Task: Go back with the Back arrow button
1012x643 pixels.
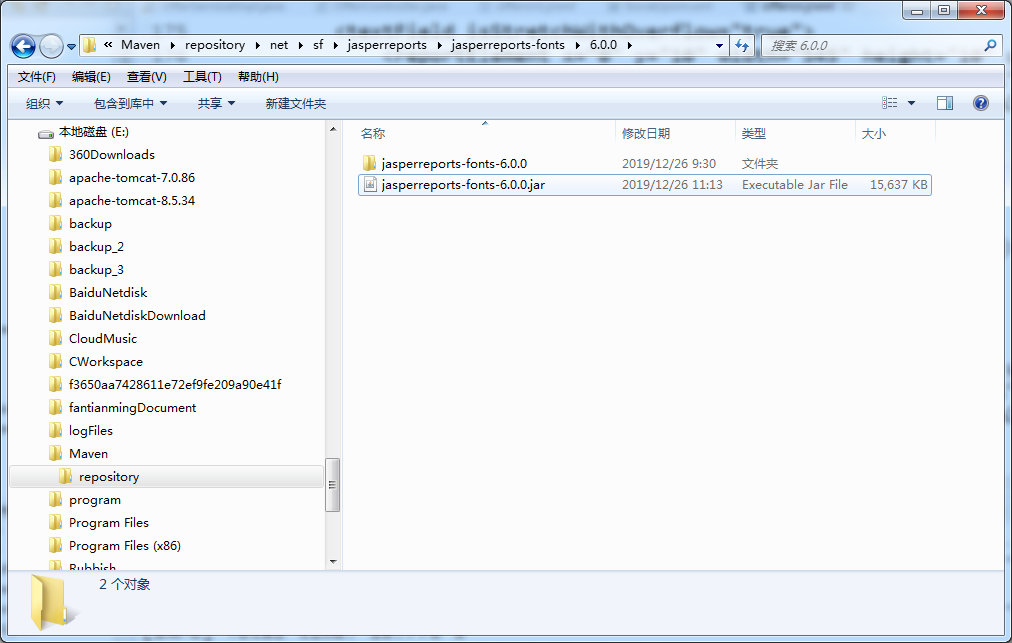Action: tap(23, 46)
